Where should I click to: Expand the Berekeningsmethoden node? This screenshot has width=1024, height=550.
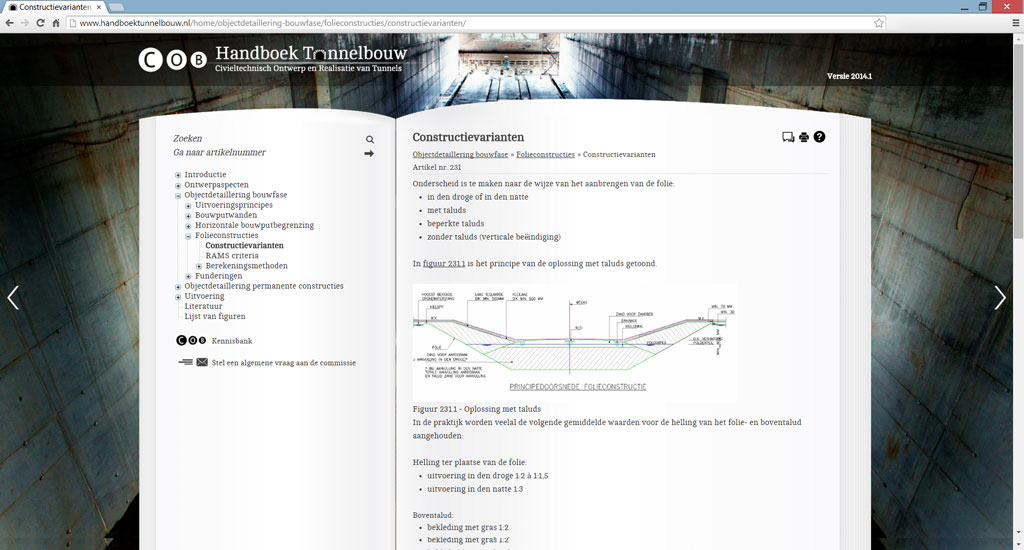(199, 266)
